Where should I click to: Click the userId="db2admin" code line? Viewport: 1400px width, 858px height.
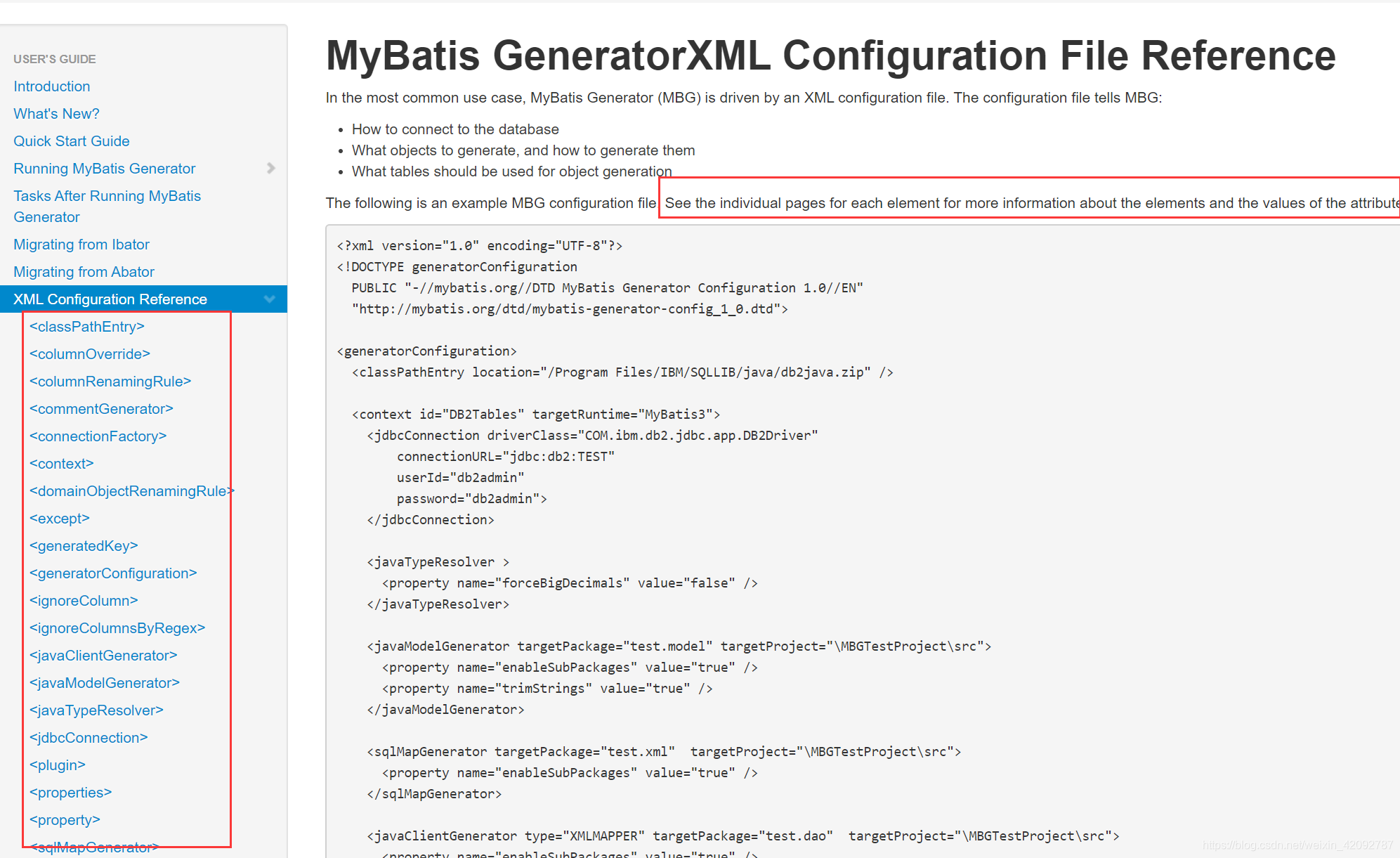pos(461,478)
